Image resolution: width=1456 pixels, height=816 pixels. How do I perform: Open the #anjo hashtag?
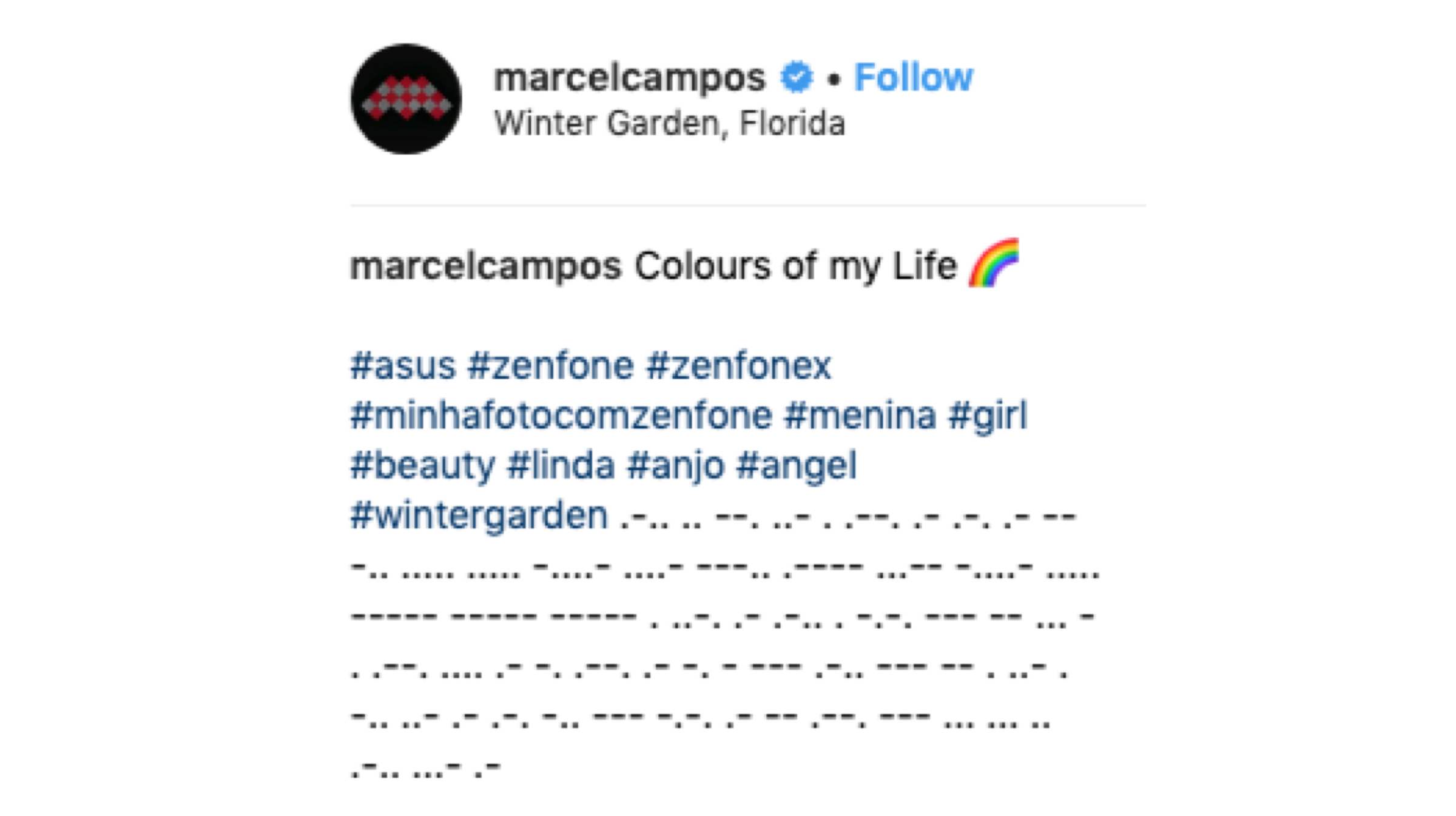[675, 467]
